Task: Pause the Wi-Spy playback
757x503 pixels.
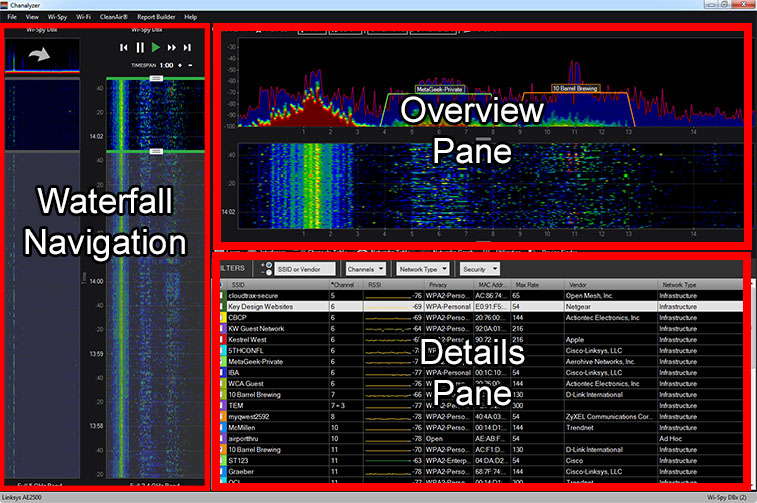Action: click(140, 47)
